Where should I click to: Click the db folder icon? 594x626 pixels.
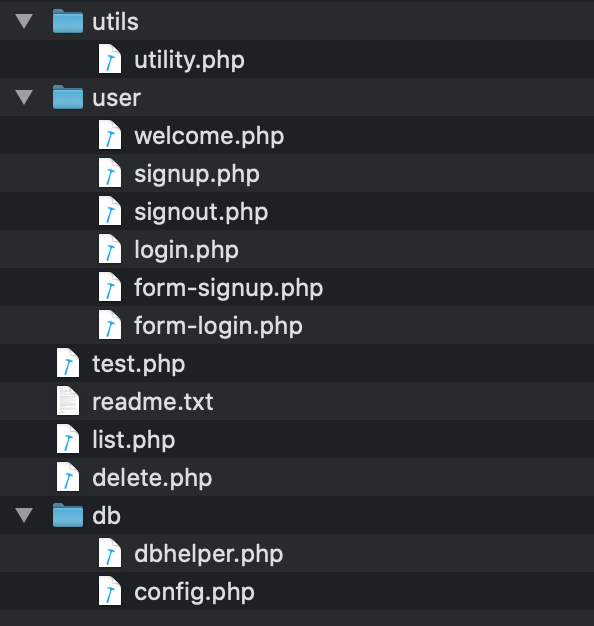[x=68, y=515]
